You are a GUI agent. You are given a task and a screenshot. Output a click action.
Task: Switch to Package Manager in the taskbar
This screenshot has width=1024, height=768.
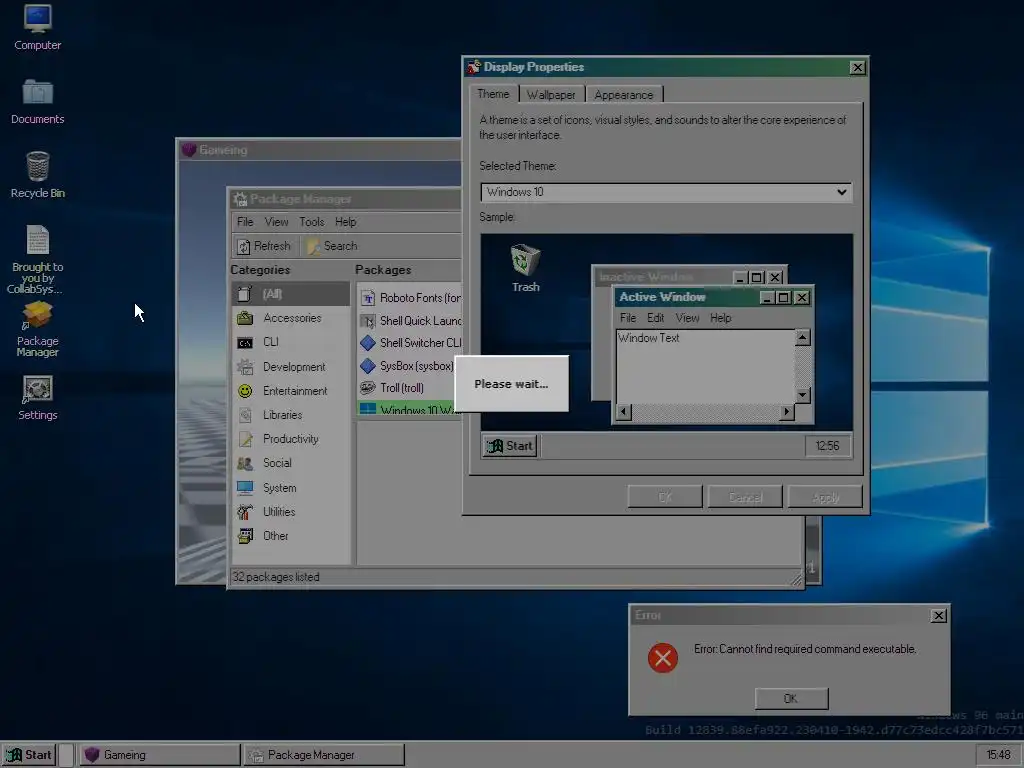(324, 755)
